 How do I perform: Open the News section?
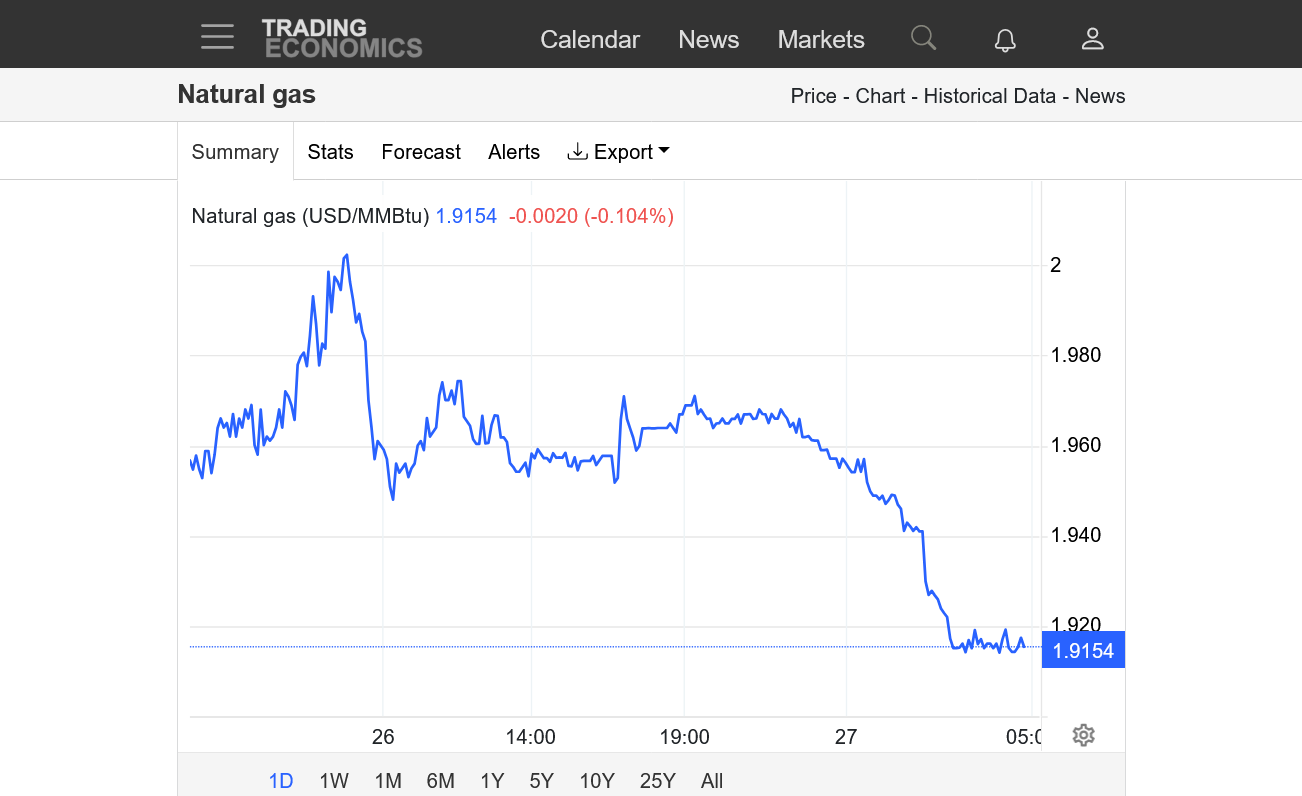tap(708, 39)
